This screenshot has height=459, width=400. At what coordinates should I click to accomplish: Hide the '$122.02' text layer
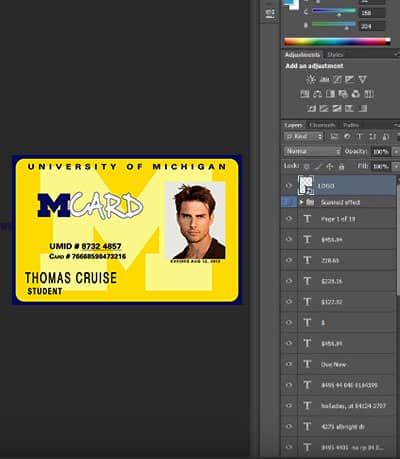pos(289,302)
